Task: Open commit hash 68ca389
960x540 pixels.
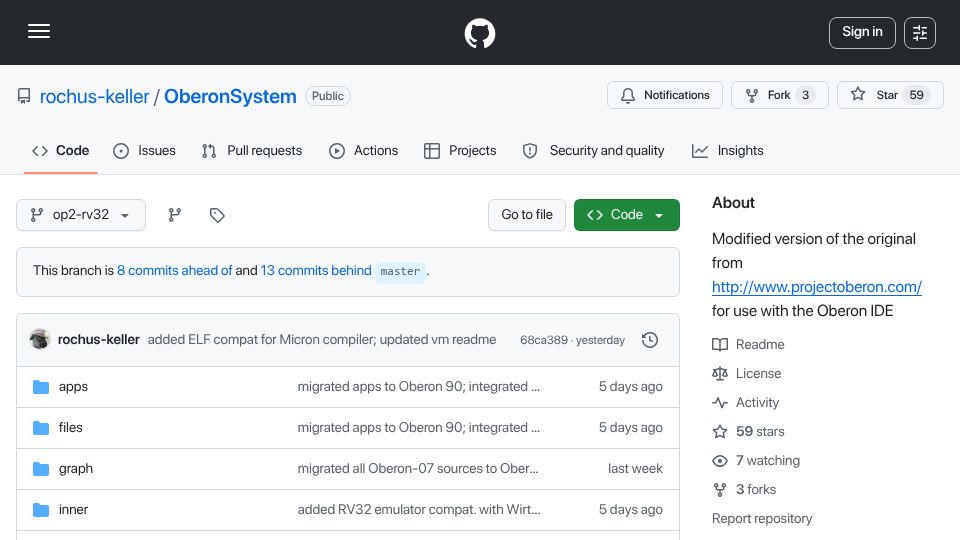Action: (x=544, y=340)
